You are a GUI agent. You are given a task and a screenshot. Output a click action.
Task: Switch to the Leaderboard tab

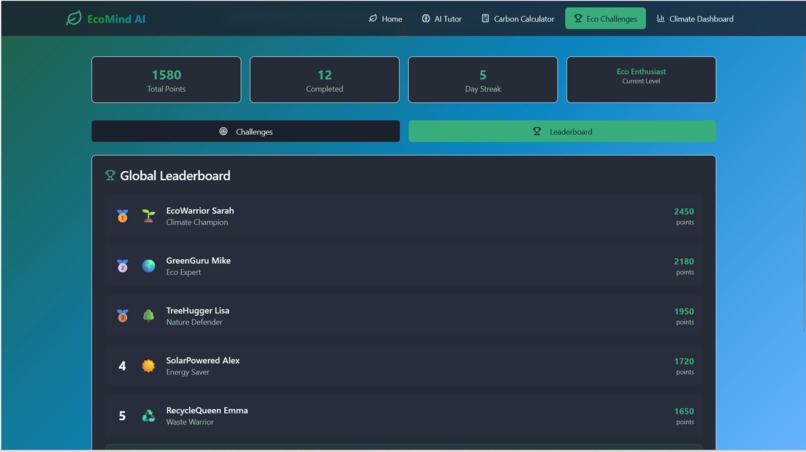[562, 131]
